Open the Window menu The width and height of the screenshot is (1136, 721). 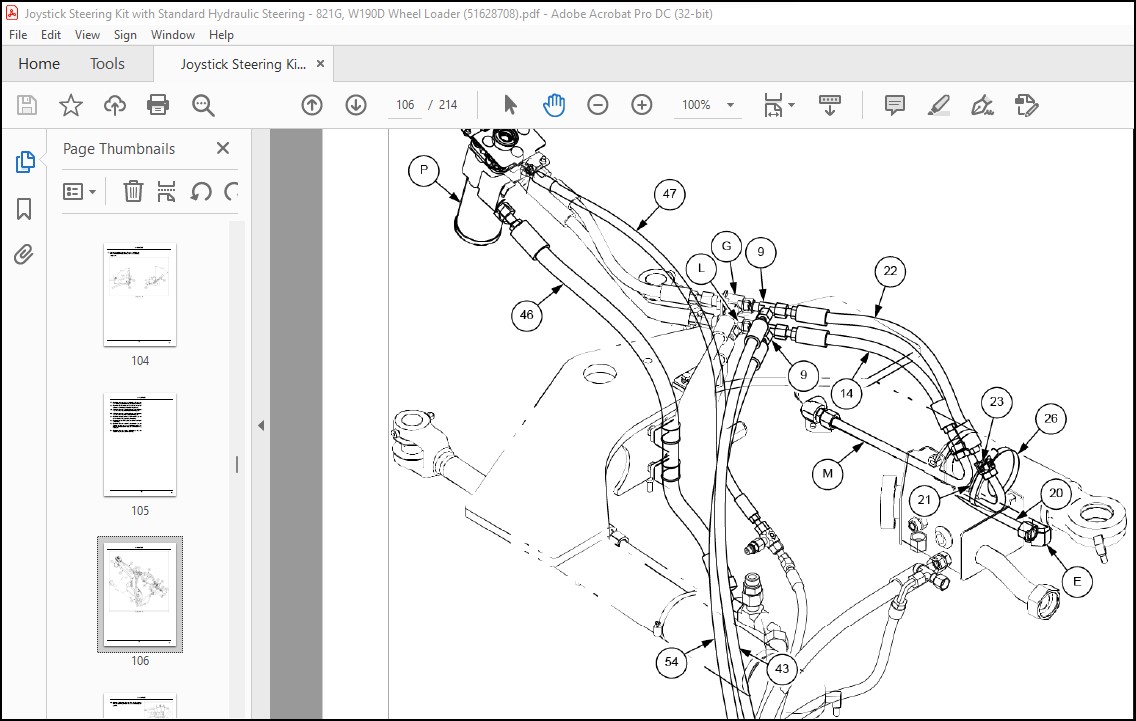point(172,35)
